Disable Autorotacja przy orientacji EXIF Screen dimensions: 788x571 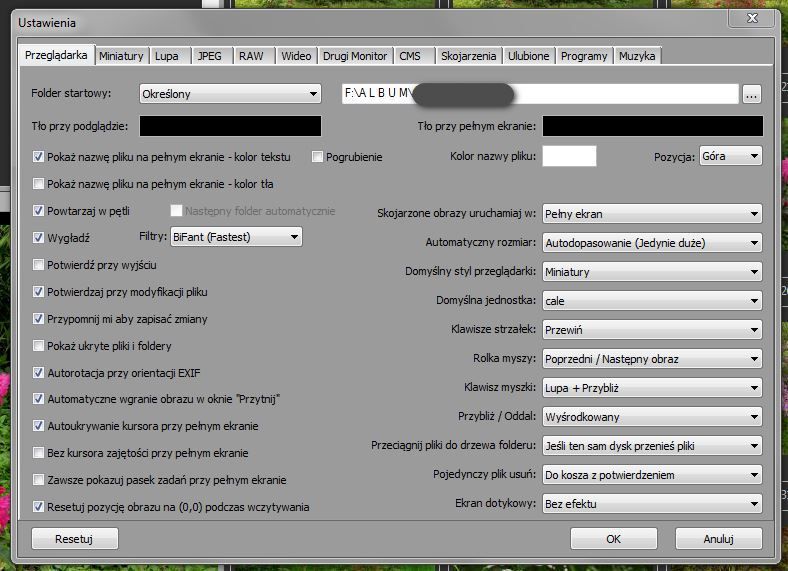[39, 373]
